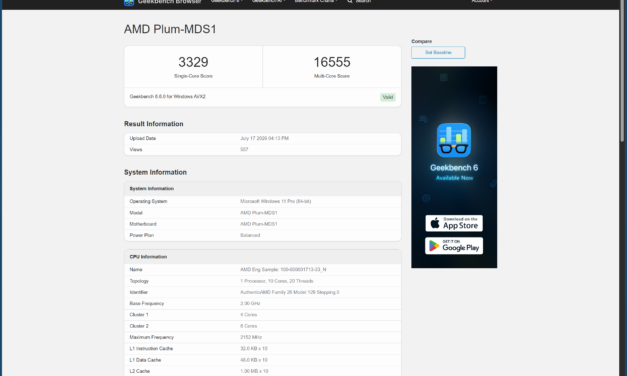Click the Multi-Core Score label
The image size is (627, 376).
click(x=332, y=76)
